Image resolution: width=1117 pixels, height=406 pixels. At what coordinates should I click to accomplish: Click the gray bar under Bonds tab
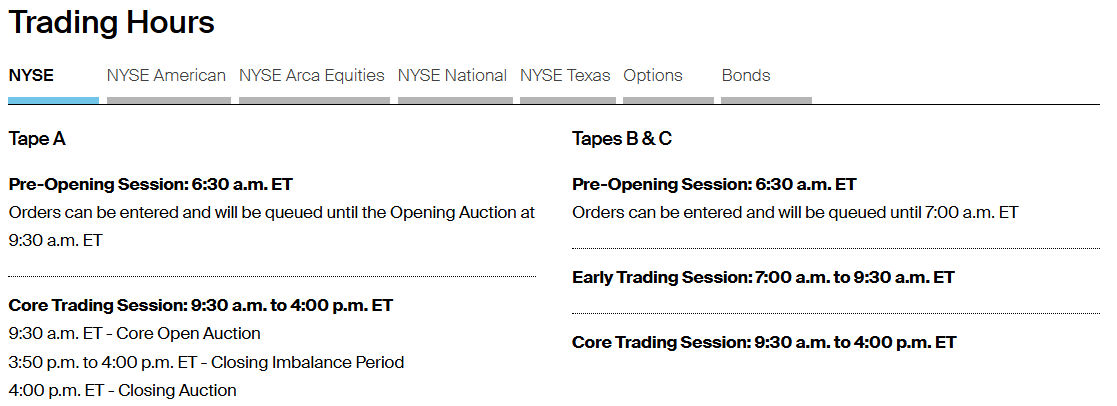tap(767, 100)
